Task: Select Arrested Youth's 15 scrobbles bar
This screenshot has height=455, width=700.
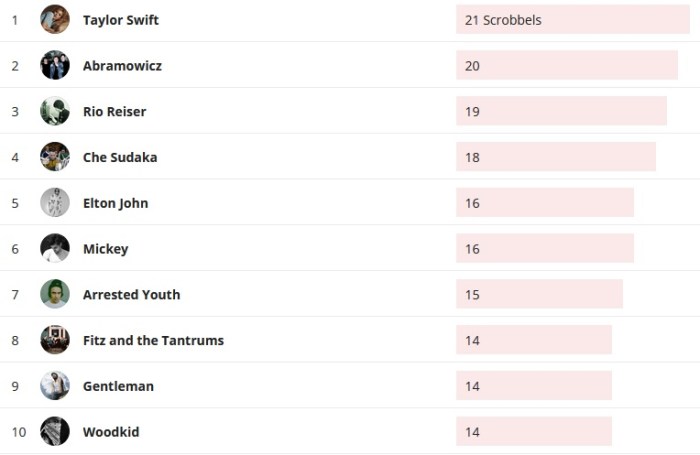Action: [539, 294]
